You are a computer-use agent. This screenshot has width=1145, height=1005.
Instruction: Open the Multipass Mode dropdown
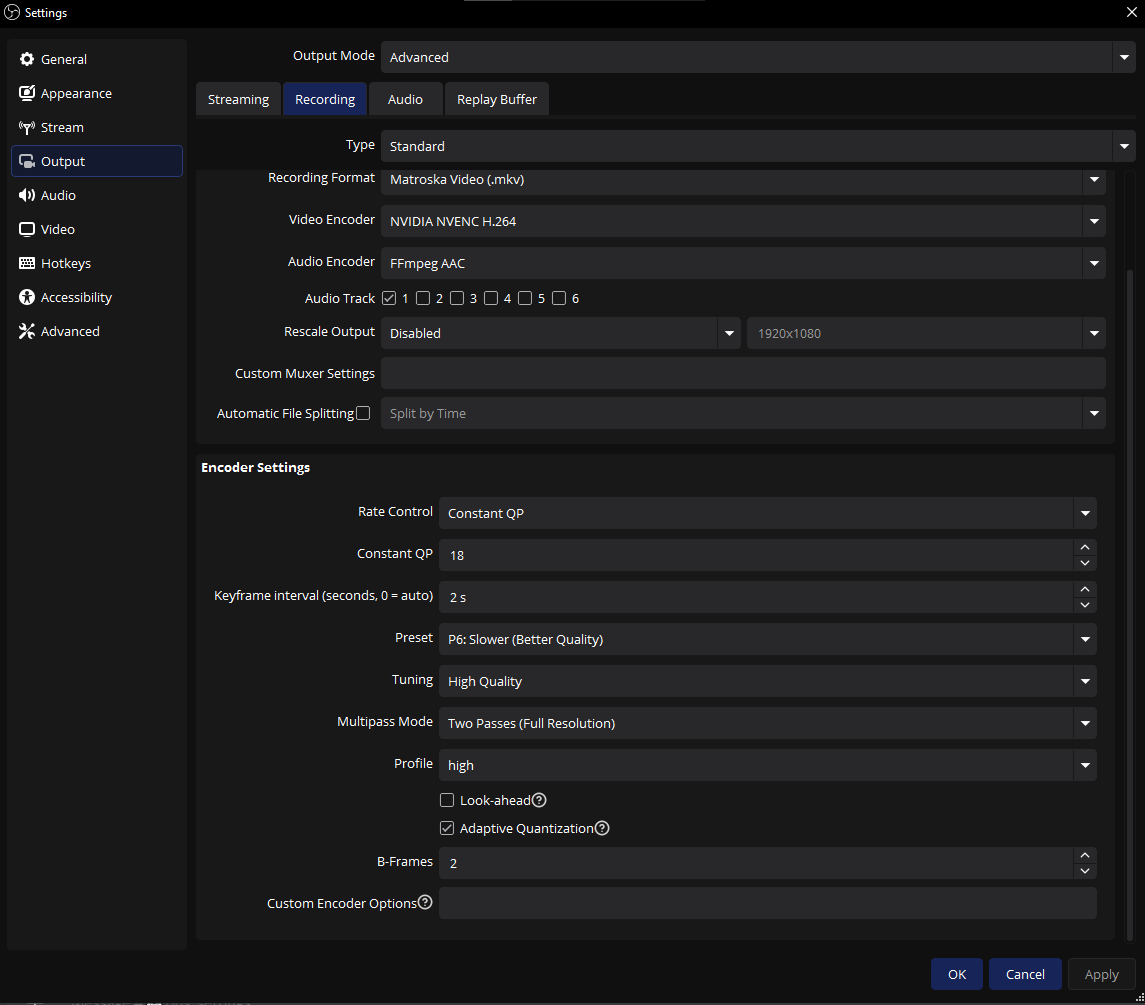767,723
